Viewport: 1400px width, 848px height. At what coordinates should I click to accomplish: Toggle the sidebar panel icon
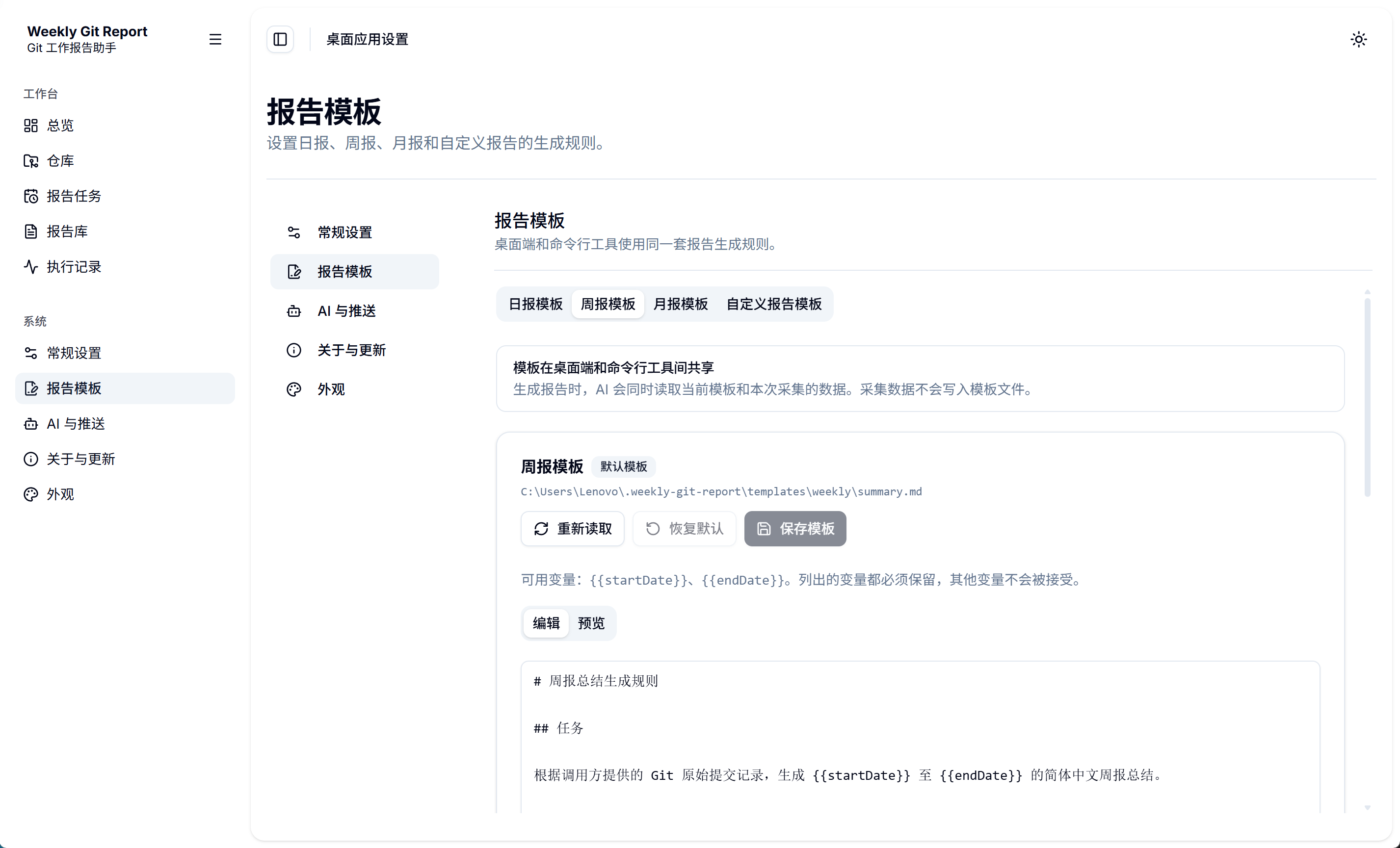coord(280,39)
